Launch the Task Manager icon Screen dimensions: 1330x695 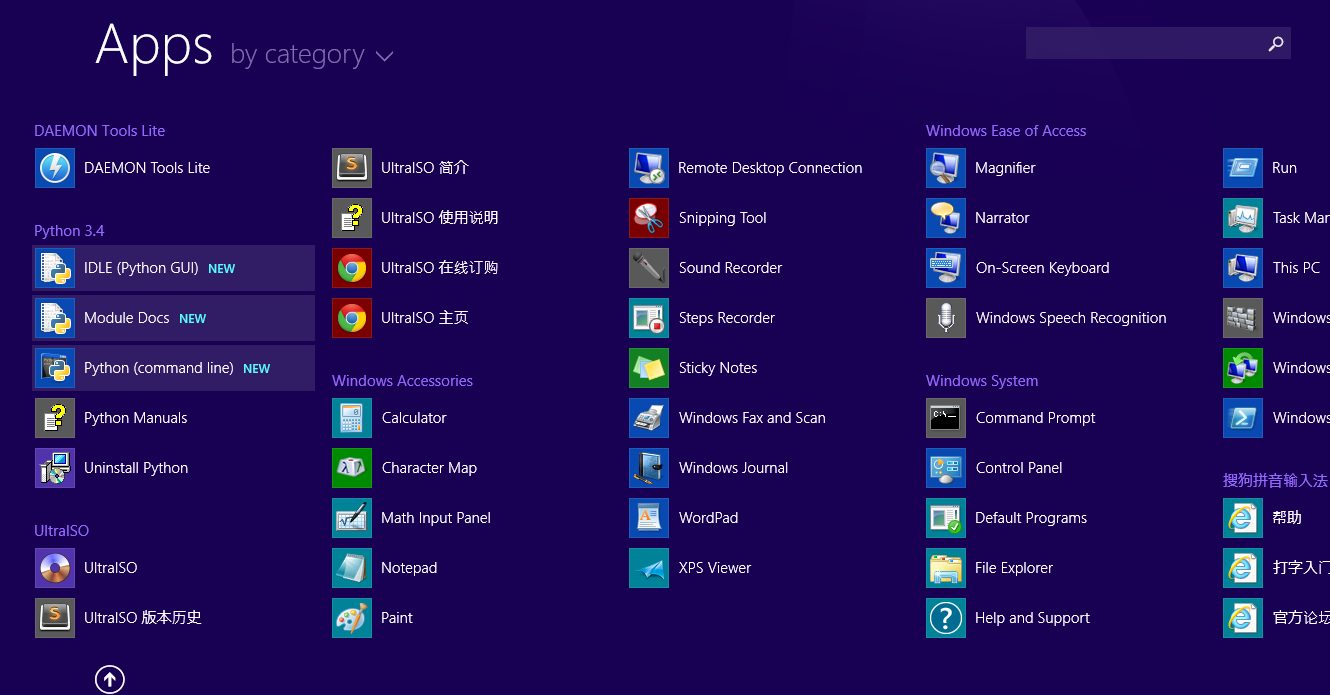[x=1243, y=218]
